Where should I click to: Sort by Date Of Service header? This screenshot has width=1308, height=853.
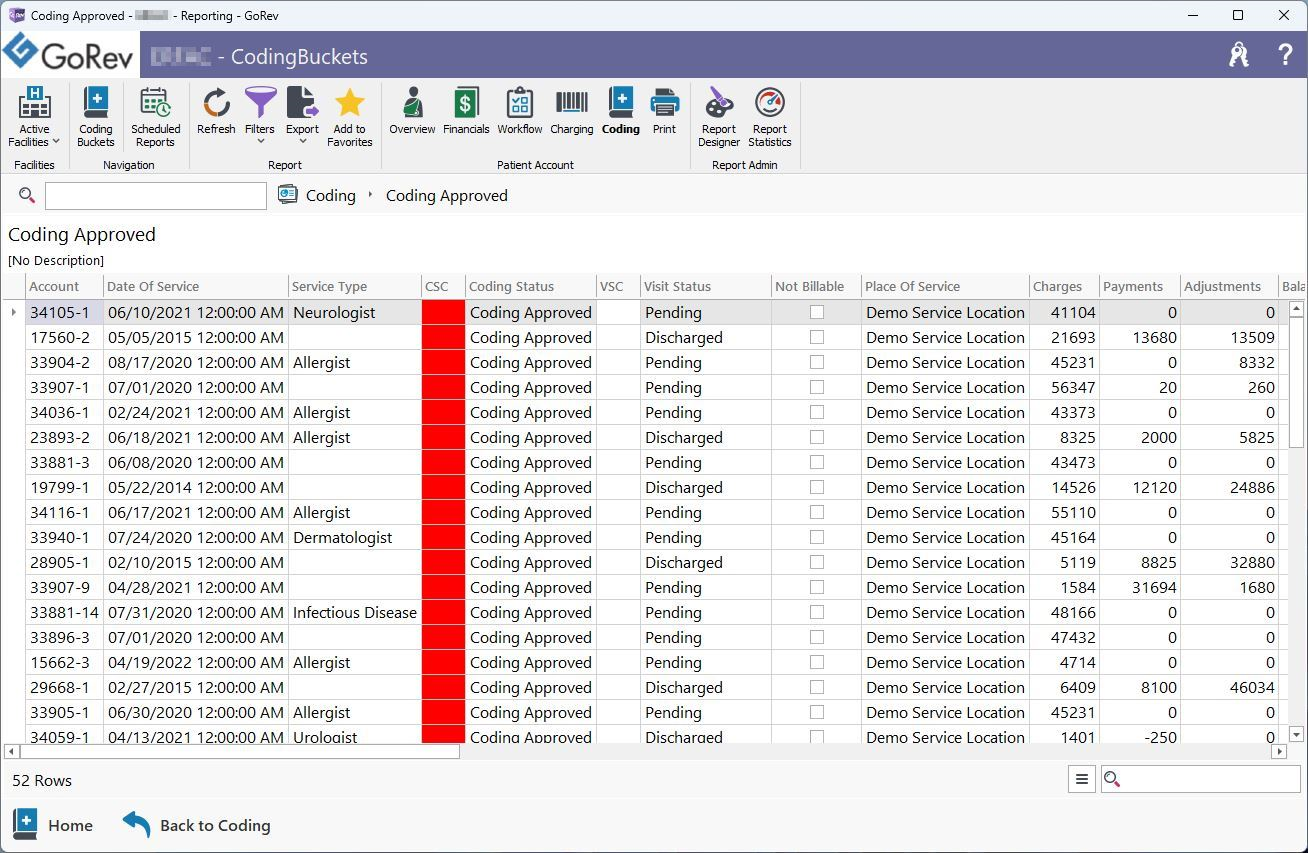tap(196, 286)
